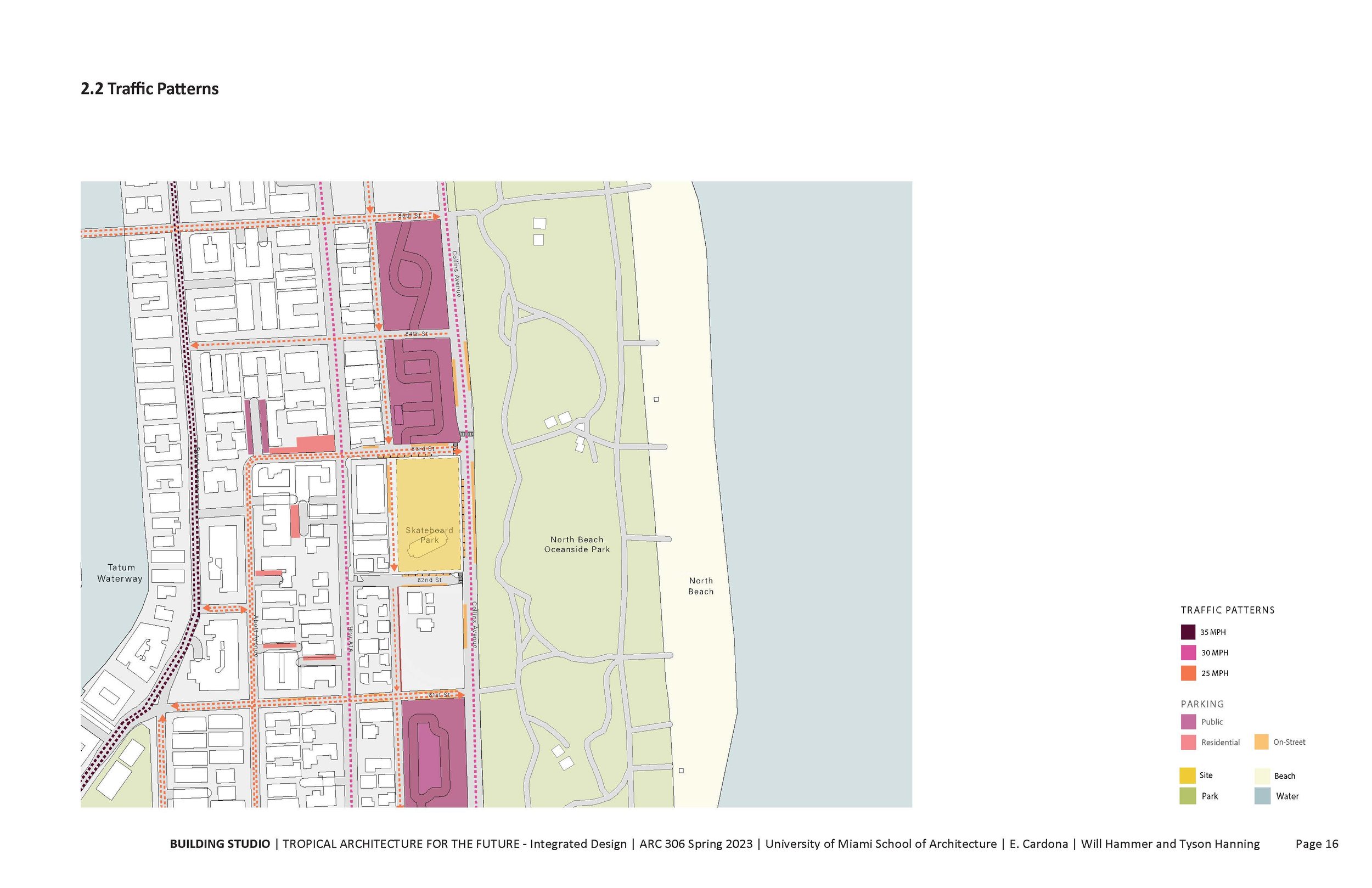Click the yellow Site legend swatch

point(1187,775)
